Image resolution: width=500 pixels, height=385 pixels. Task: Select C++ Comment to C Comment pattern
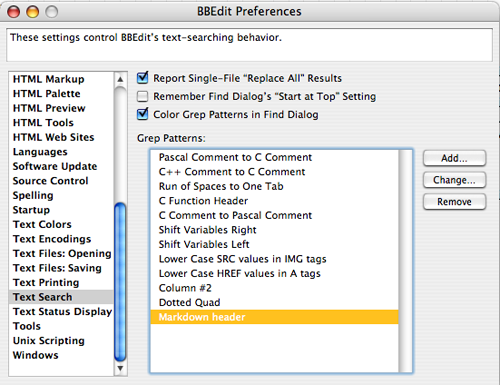[x=274, y=172]
